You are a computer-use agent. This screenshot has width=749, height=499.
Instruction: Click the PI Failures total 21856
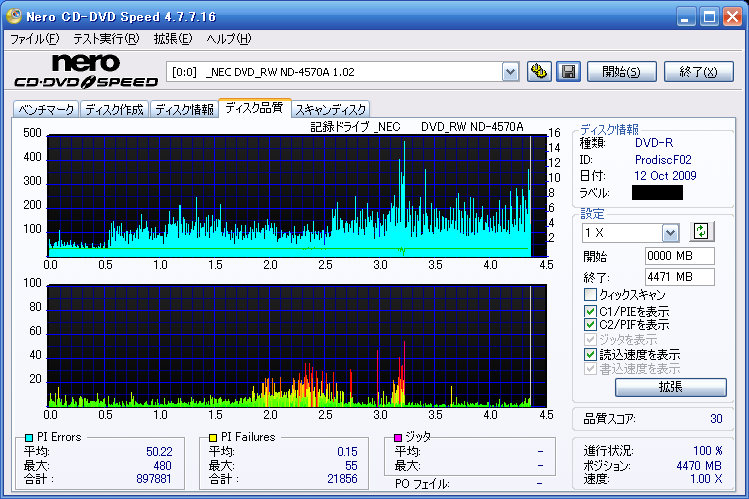(x=342, y=478)
